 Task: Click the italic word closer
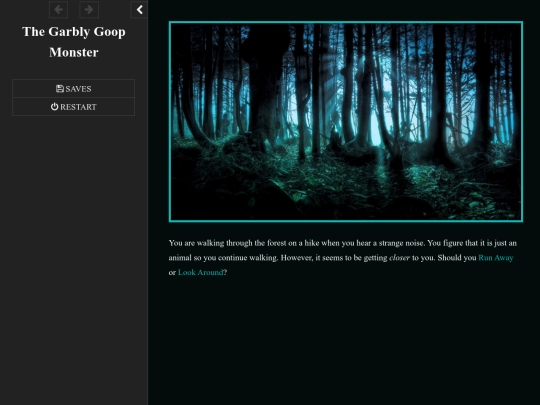(x=399, y=258)
